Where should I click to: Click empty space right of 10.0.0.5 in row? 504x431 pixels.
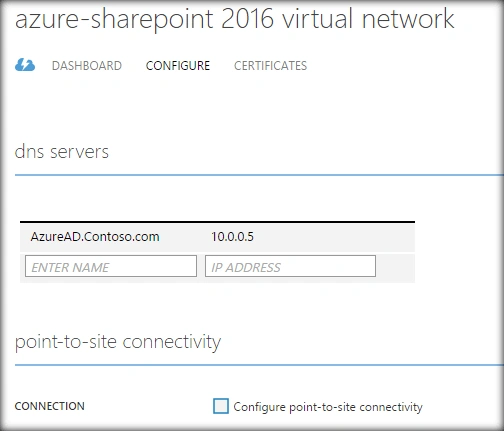pos(333,237)
